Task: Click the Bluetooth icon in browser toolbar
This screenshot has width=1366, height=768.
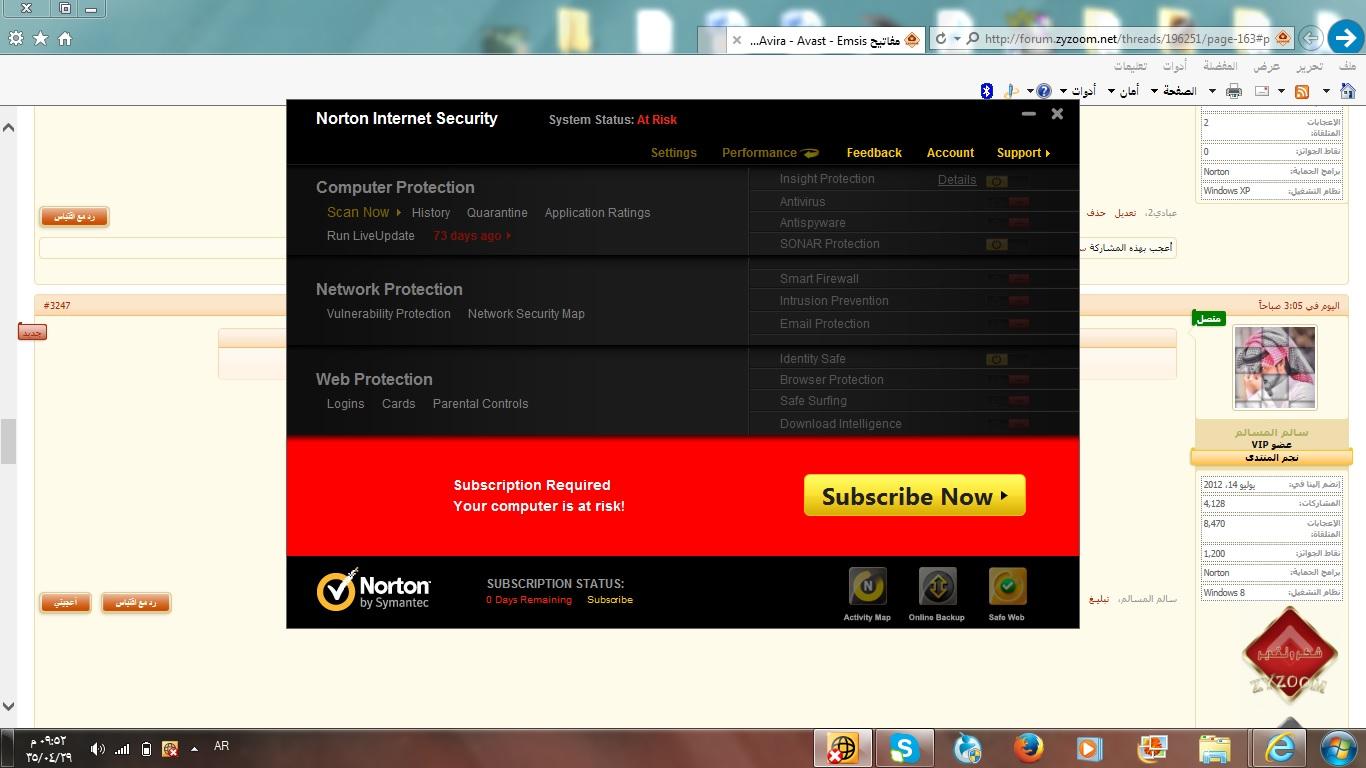Action: coord(986,91)
